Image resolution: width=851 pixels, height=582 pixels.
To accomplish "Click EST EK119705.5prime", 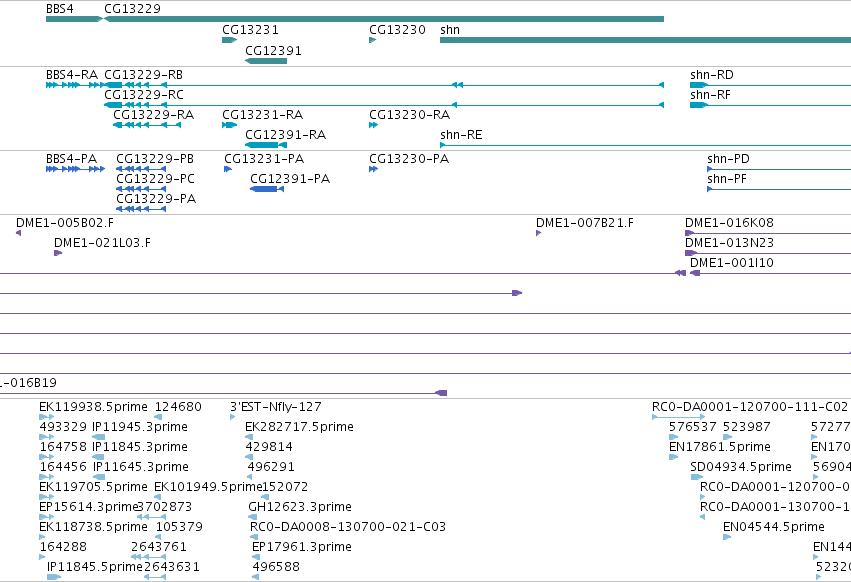I will tap(47, 497).
